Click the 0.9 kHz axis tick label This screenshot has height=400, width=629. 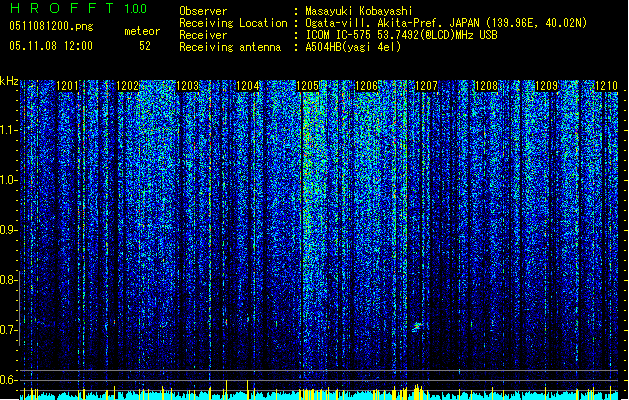(8, 230)
